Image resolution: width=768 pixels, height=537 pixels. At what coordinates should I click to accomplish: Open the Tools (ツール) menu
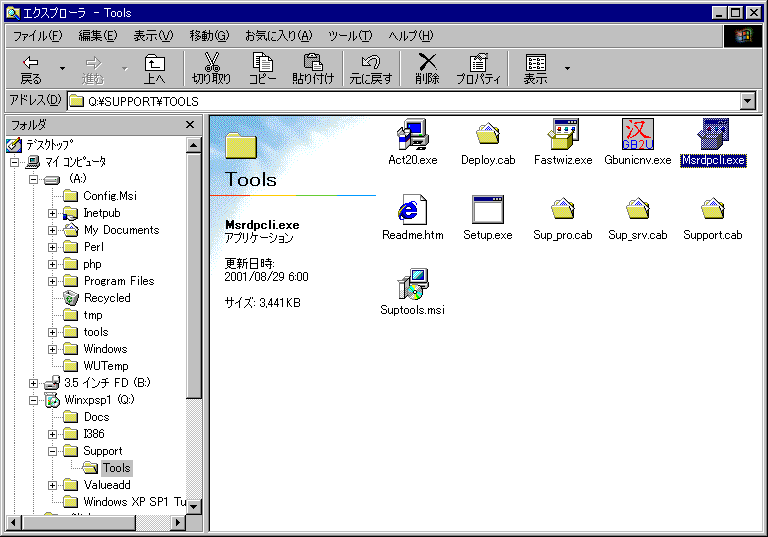[x=350, y=36]
